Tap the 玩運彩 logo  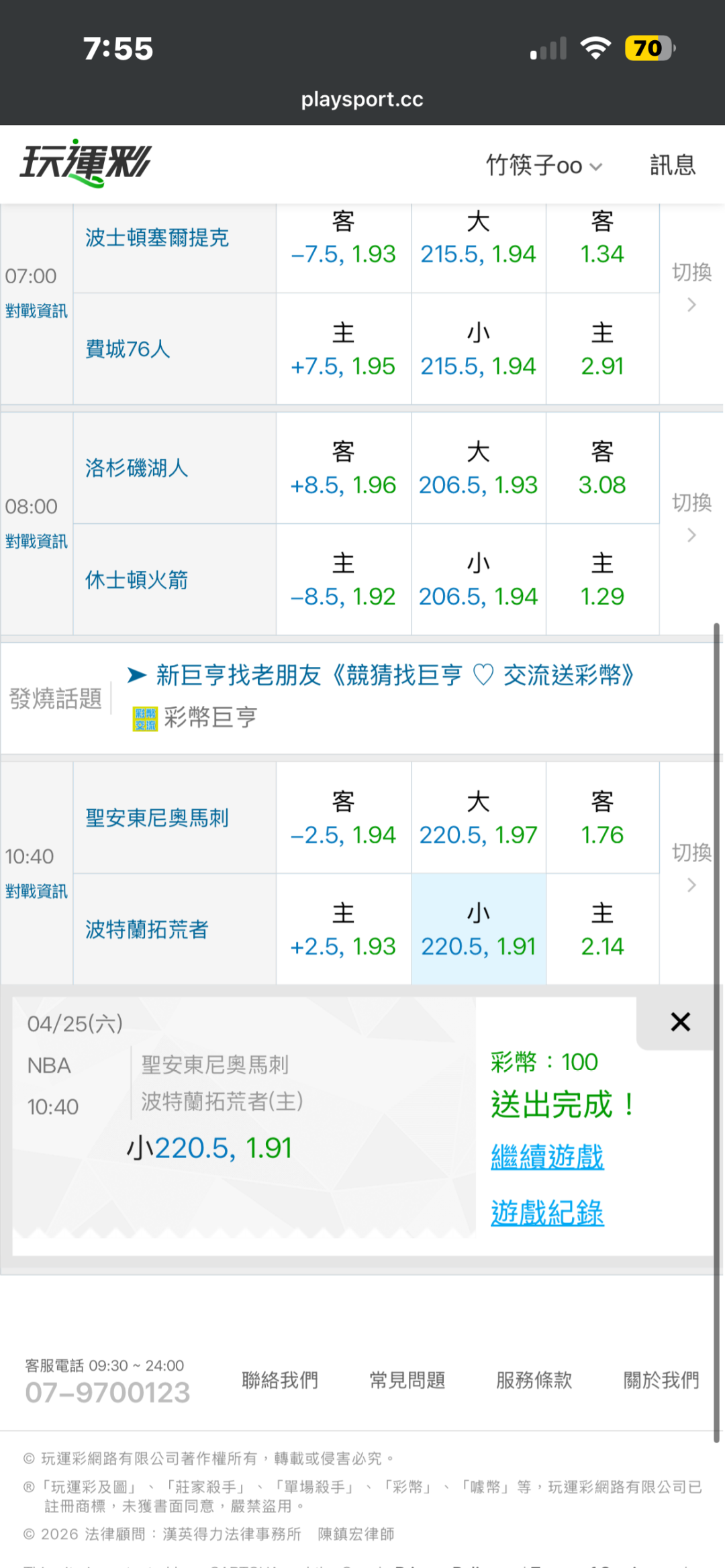[86, 163]
